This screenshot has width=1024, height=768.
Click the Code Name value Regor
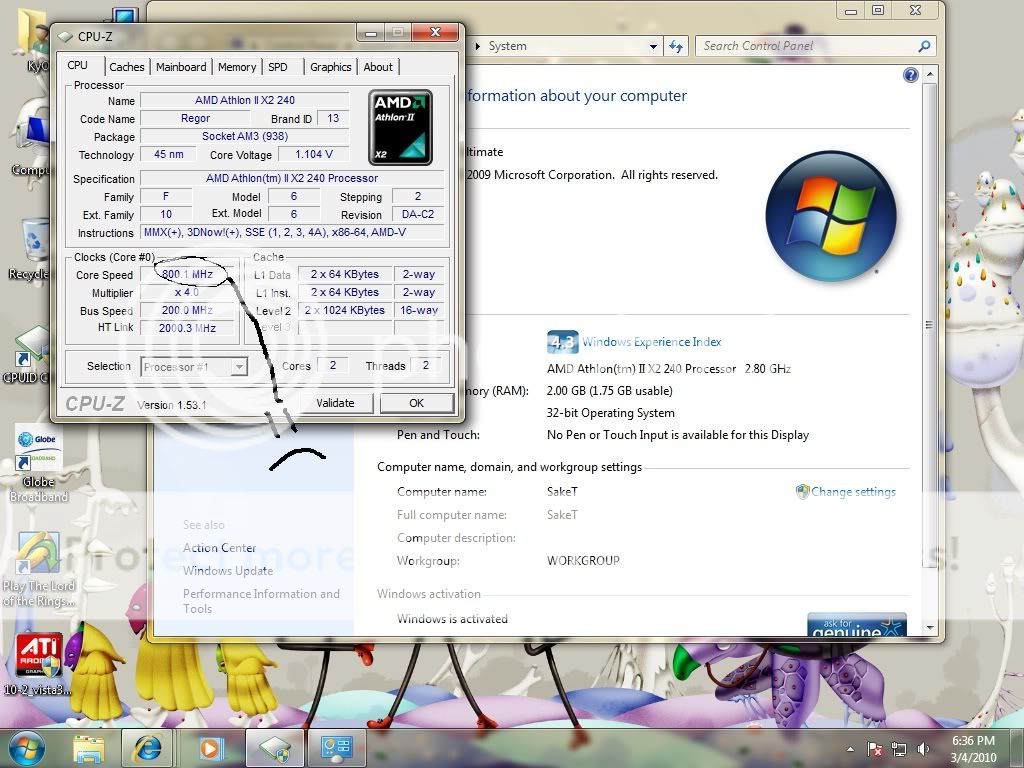click(195, 118)
